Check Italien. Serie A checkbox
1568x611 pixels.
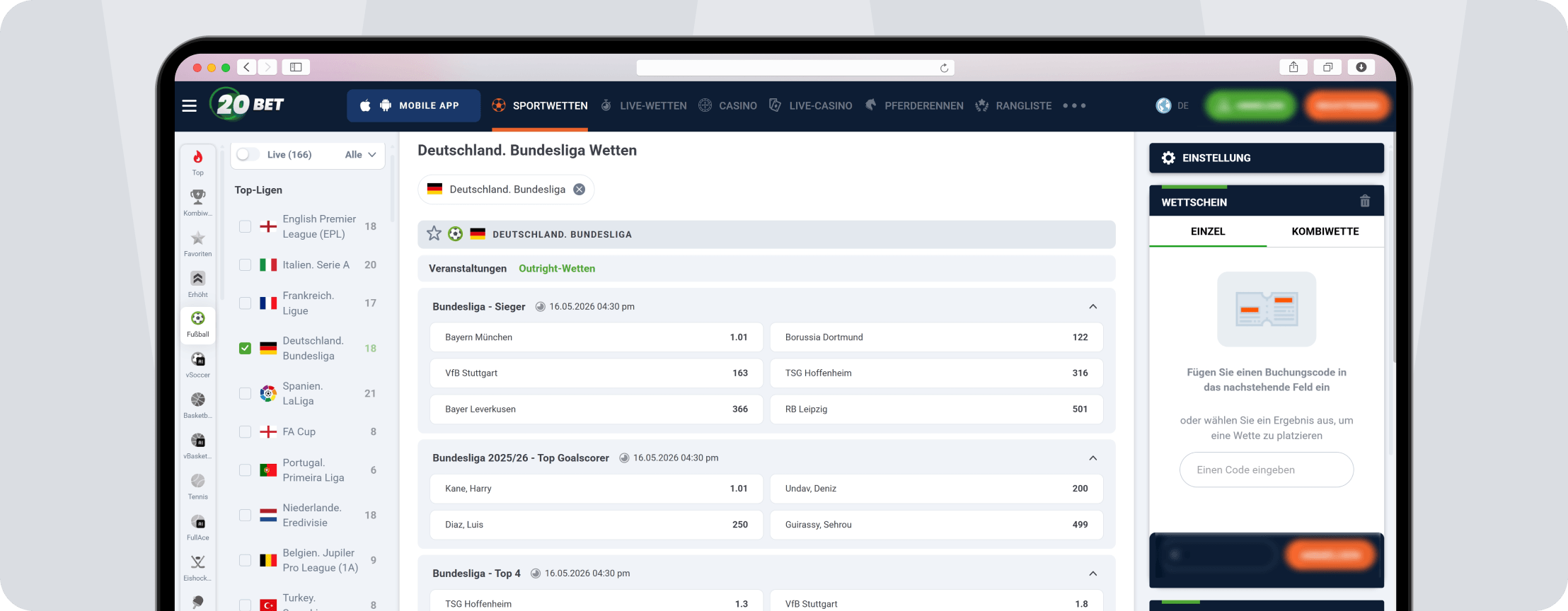click(x=245, y=264)
